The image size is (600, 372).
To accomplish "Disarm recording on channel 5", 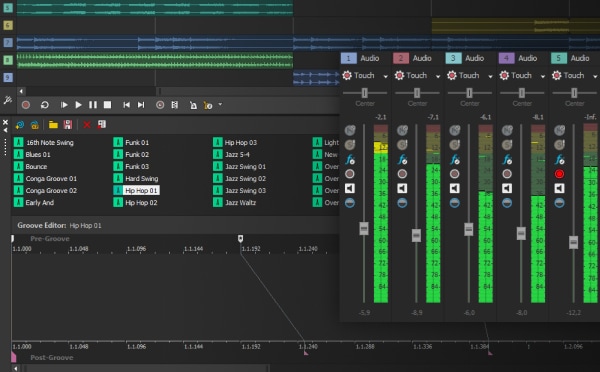I will 559,174.
